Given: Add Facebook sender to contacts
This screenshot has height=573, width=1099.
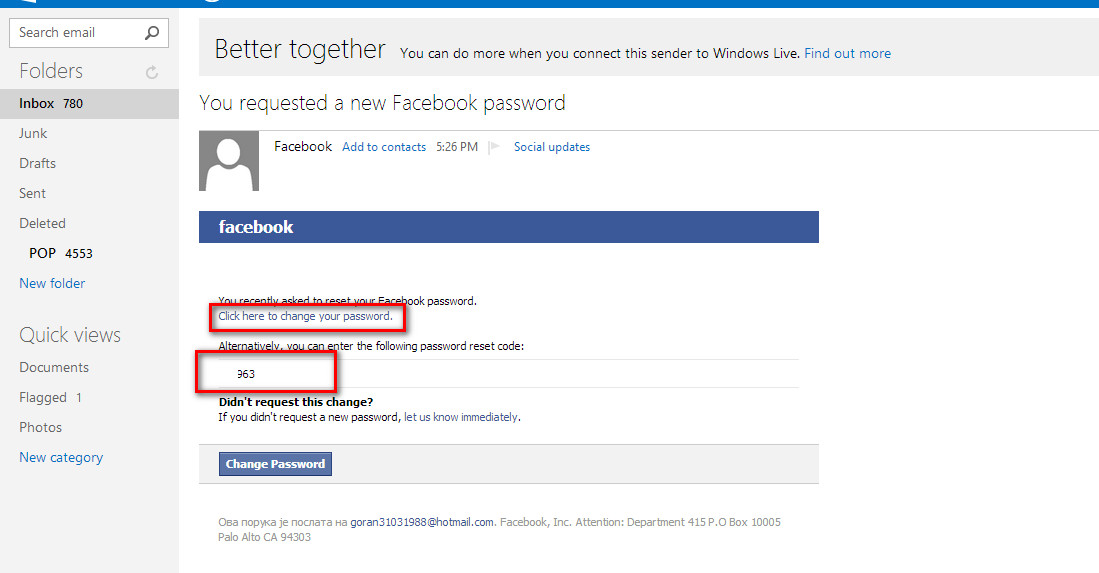Looking at the screenshot, I should coord(384,147).
